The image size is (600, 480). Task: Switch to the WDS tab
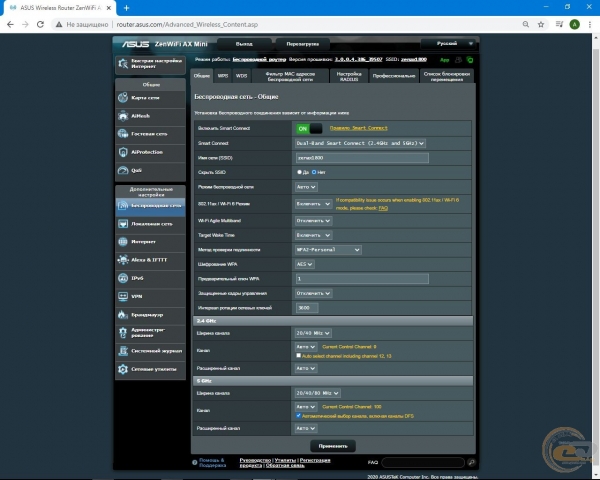tap(241, 76)
